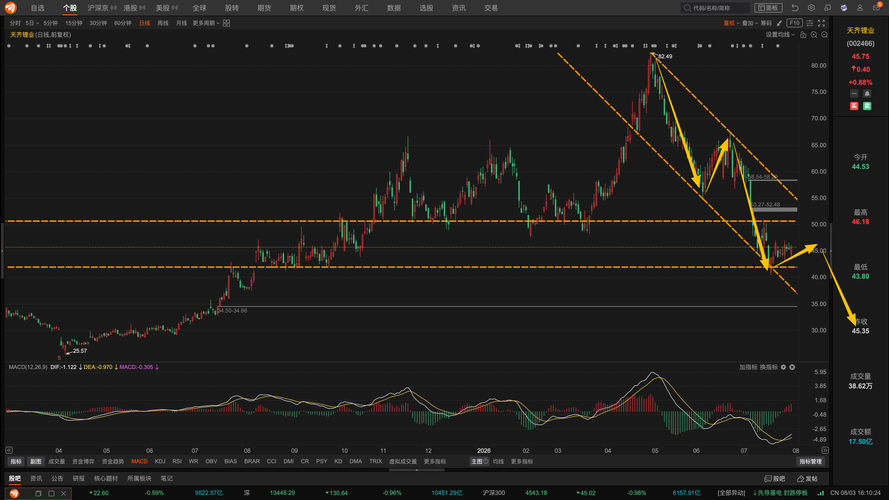Open 更多指标 after TRIX

click(x=435, y=461)
